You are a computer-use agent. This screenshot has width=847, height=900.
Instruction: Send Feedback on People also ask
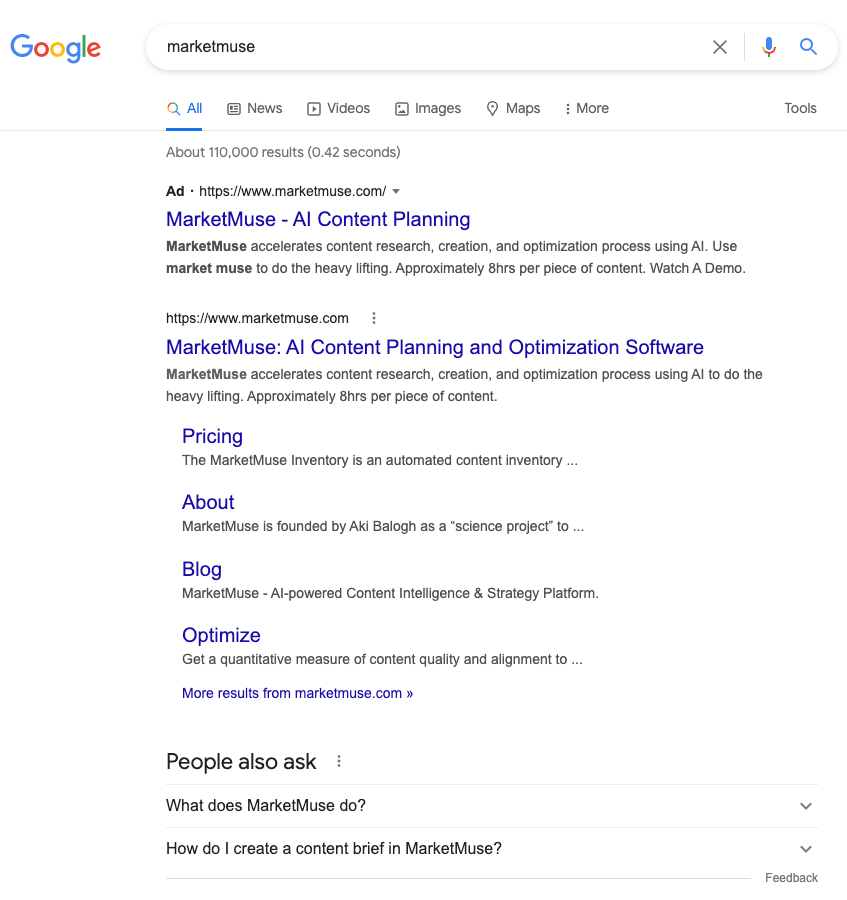pyautogui.click(x=791, y=877)
